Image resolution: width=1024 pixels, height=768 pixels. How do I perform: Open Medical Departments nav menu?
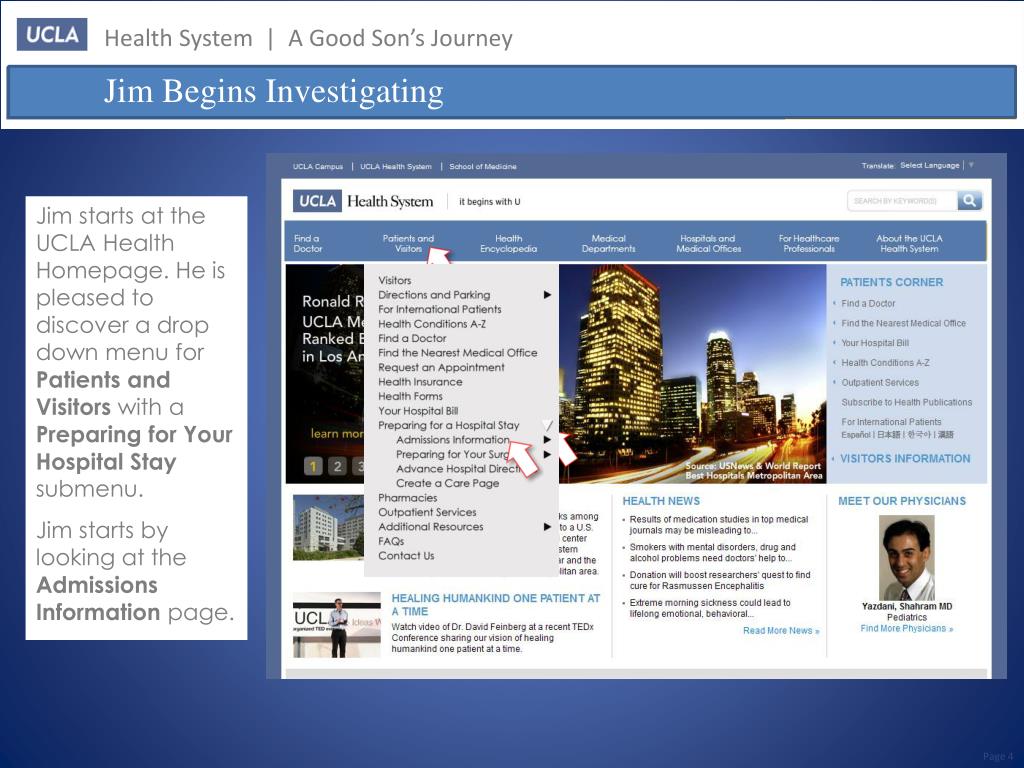click(x=609, y=244)
